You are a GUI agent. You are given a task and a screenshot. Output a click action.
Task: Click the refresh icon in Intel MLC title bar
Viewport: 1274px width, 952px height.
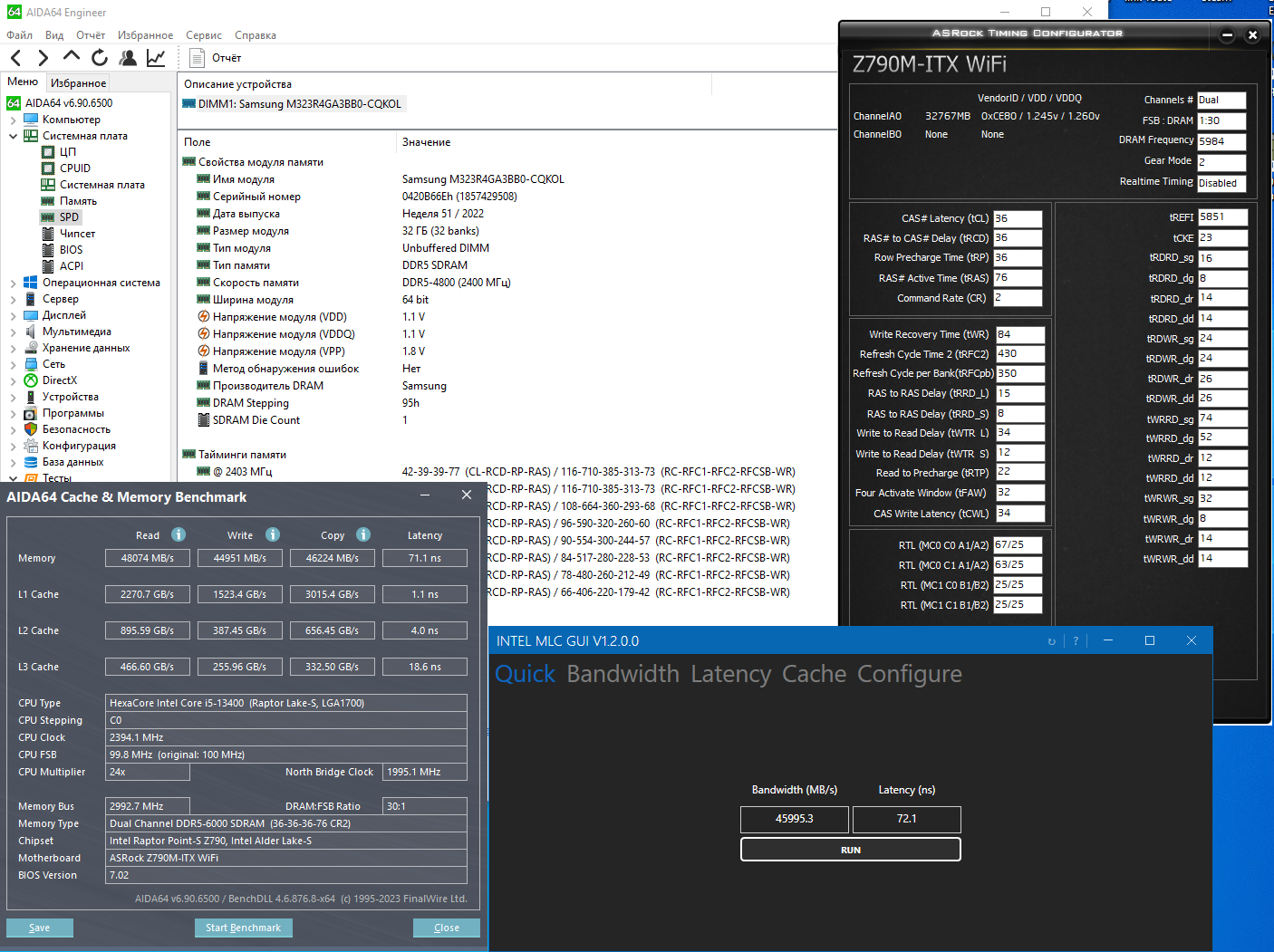click(1052, 641)
